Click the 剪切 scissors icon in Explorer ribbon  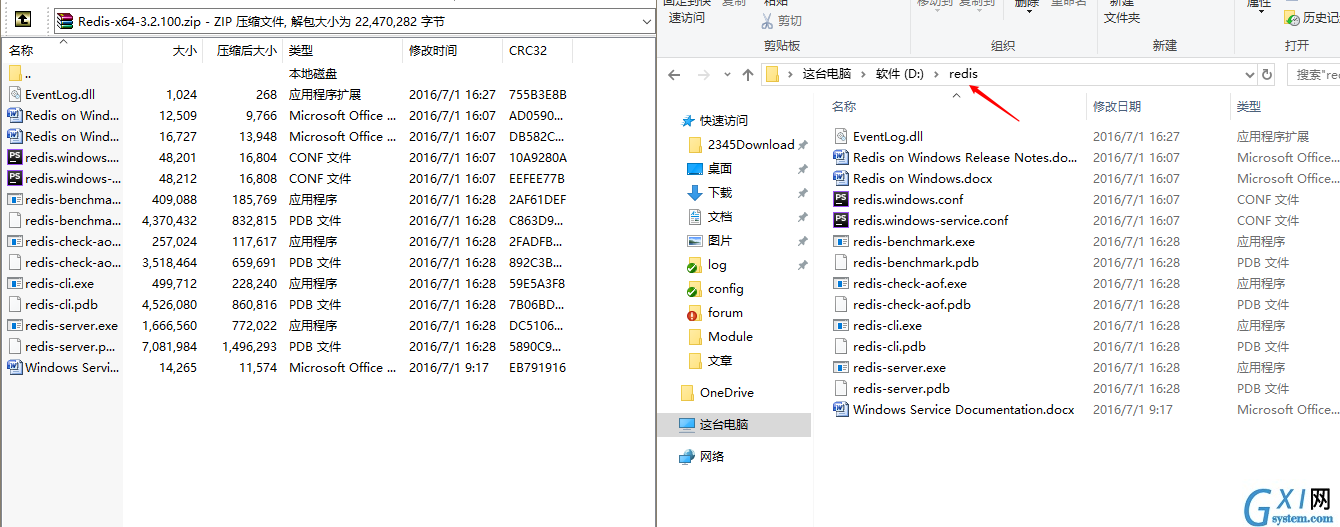pyautogui.click(x=767, y=20)
